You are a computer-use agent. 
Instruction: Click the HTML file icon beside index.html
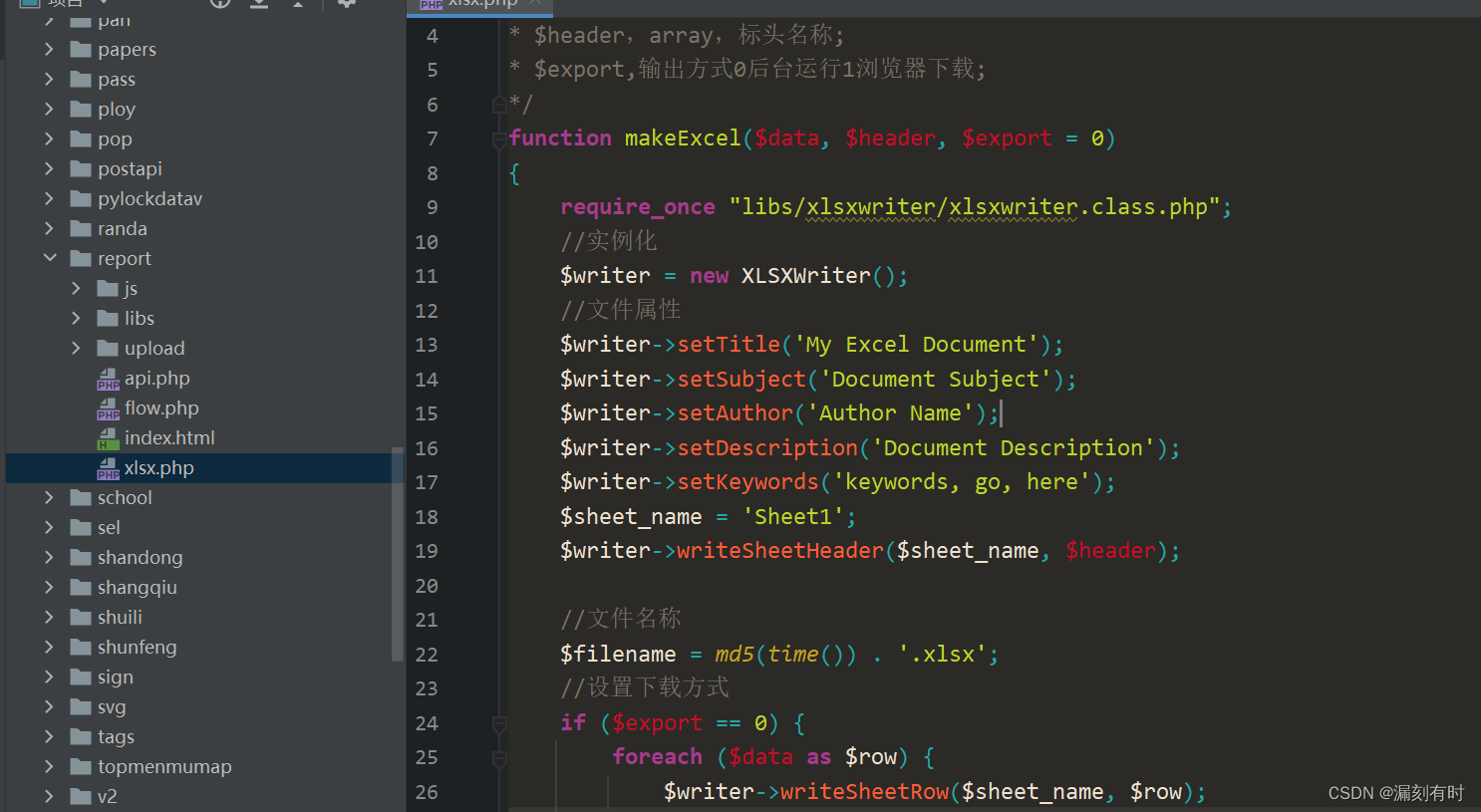(x=108, y=437)
